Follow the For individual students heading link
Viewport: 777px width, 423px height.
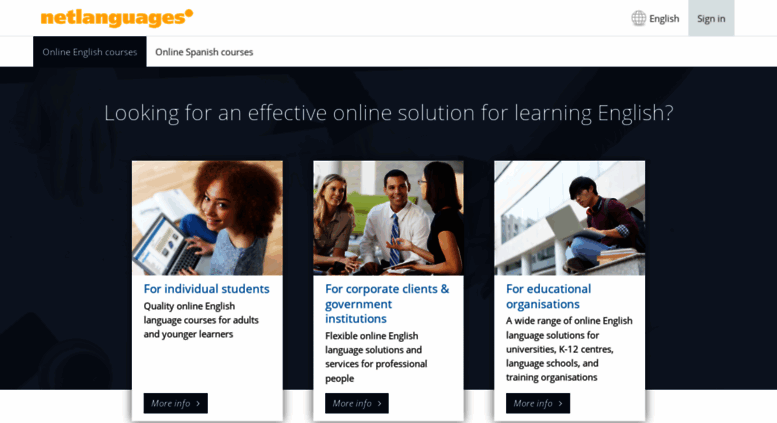(207, 289)
